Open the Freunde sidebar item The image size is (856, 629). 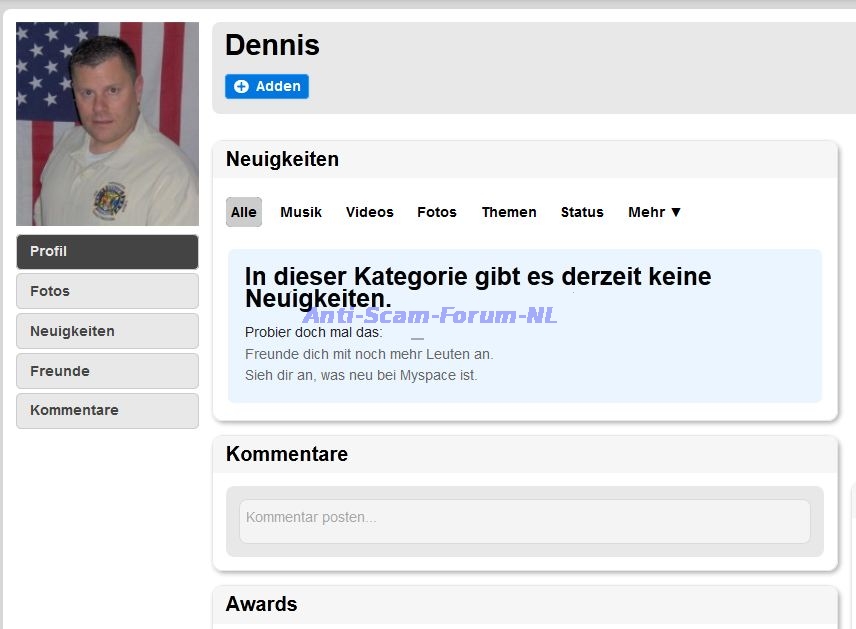coord(107,371)
